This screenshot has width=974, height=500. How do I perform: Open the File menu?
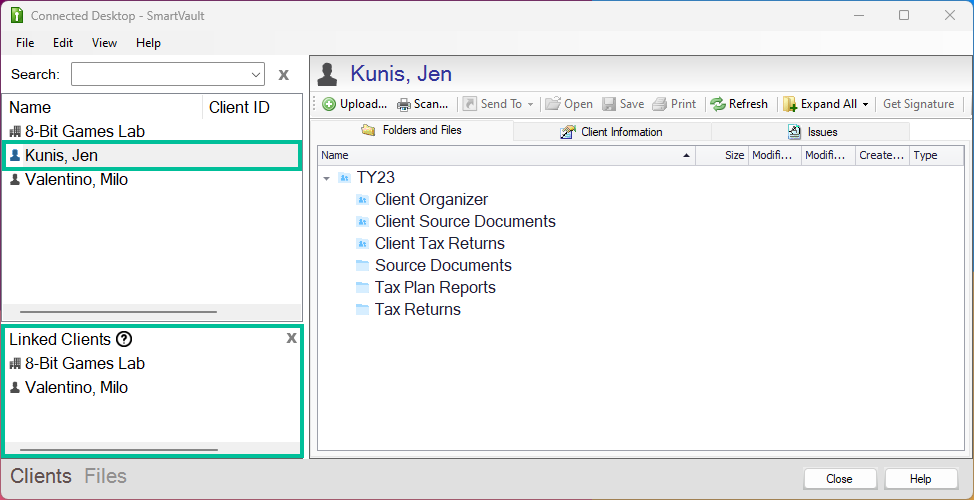(x=25, y=43)
